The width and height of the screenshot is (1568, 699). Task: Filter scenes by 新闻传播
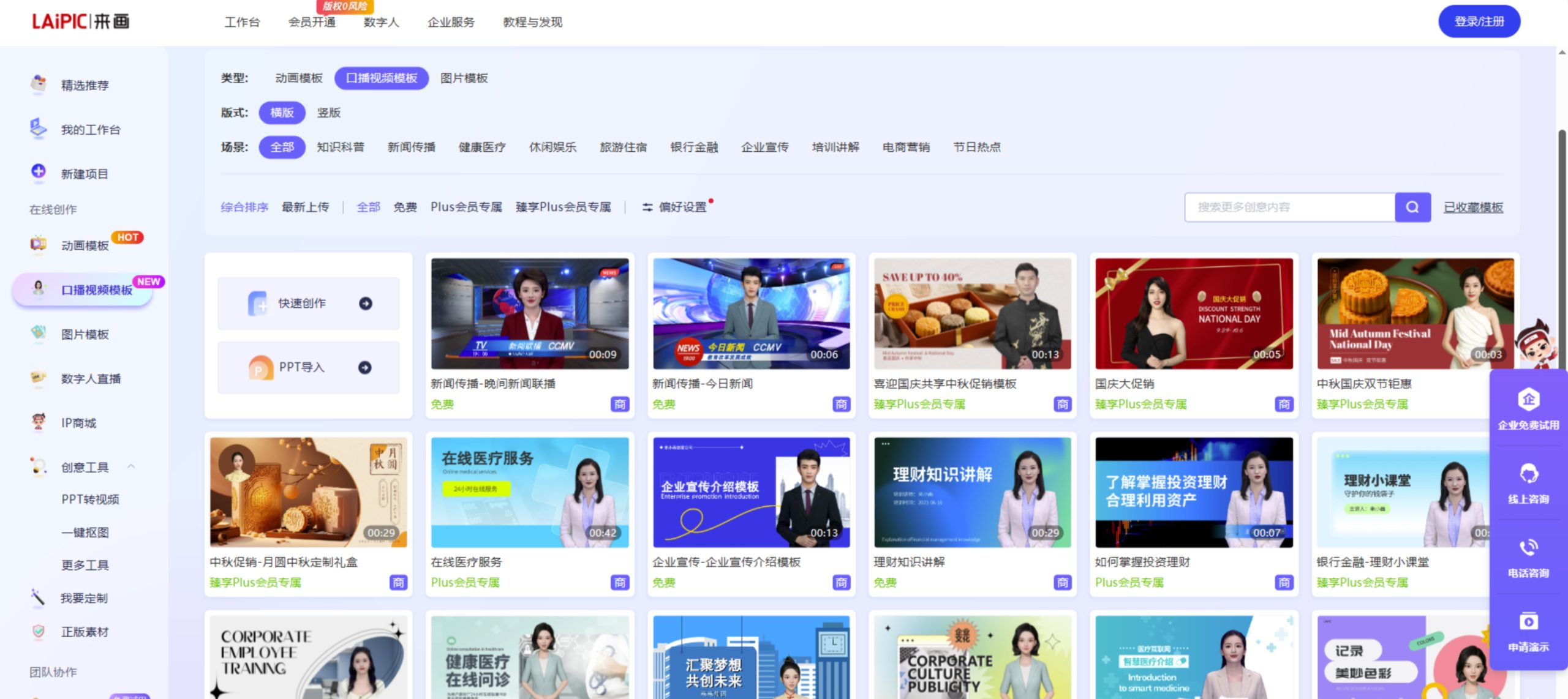pos(412,147)
